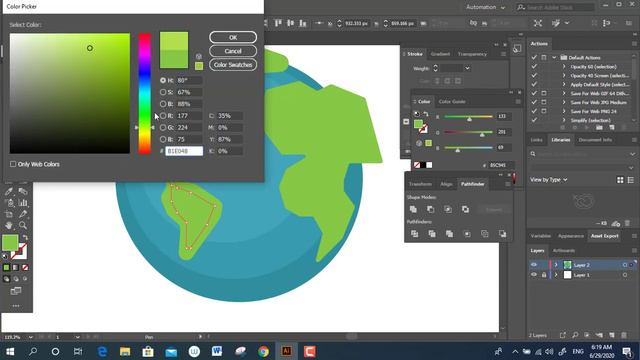
Task: Switch to the Align tab
Action: click(x=446, y=184)
